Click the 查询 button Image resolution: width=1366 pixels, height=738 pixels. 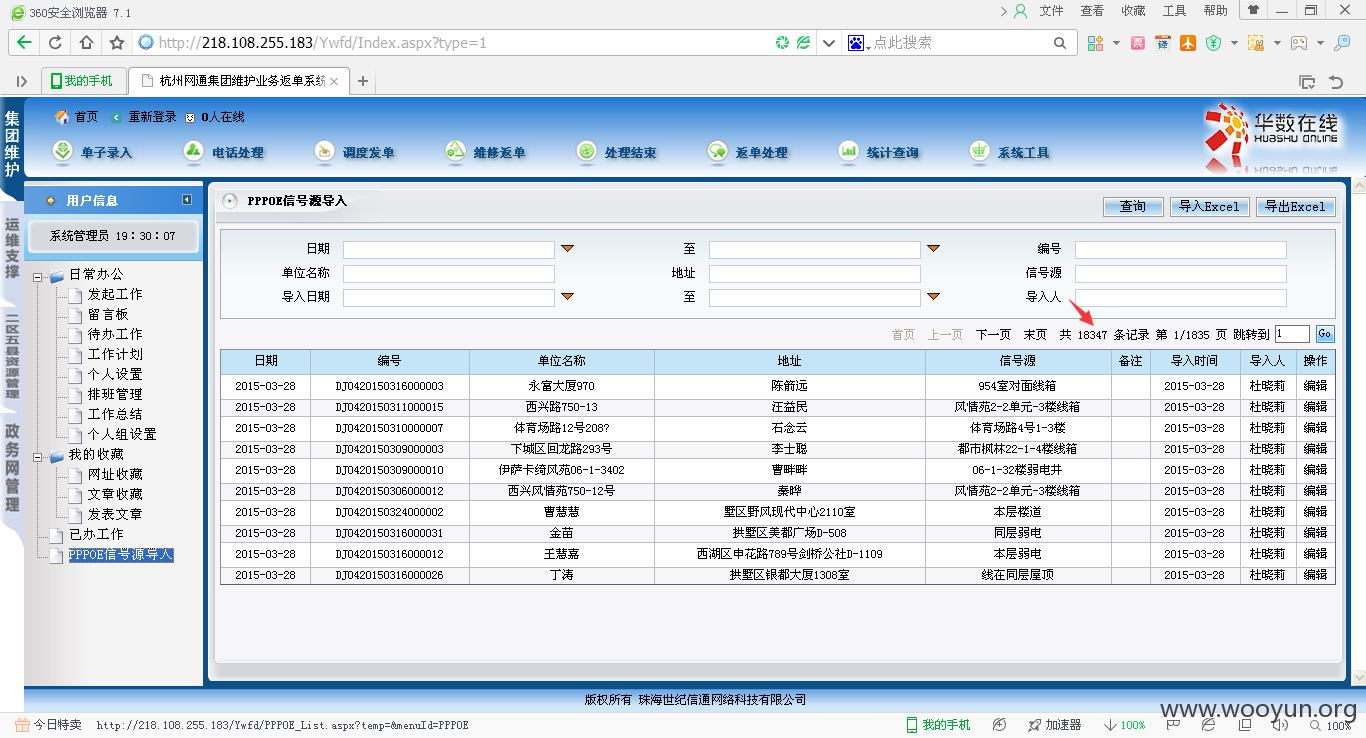pos(1133,206)
